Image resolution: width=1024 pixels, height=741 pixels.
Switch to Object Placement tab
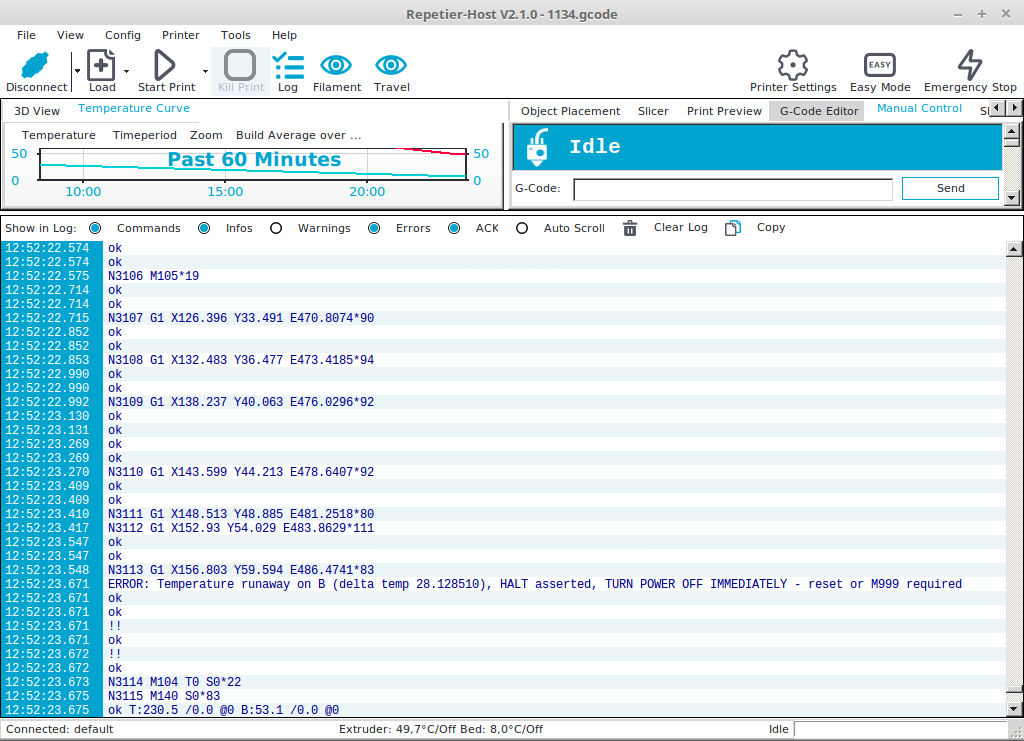(570, 111)
